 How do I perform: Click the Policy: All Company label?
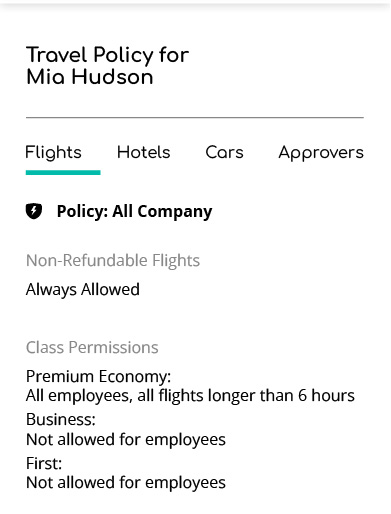[134, 211]
